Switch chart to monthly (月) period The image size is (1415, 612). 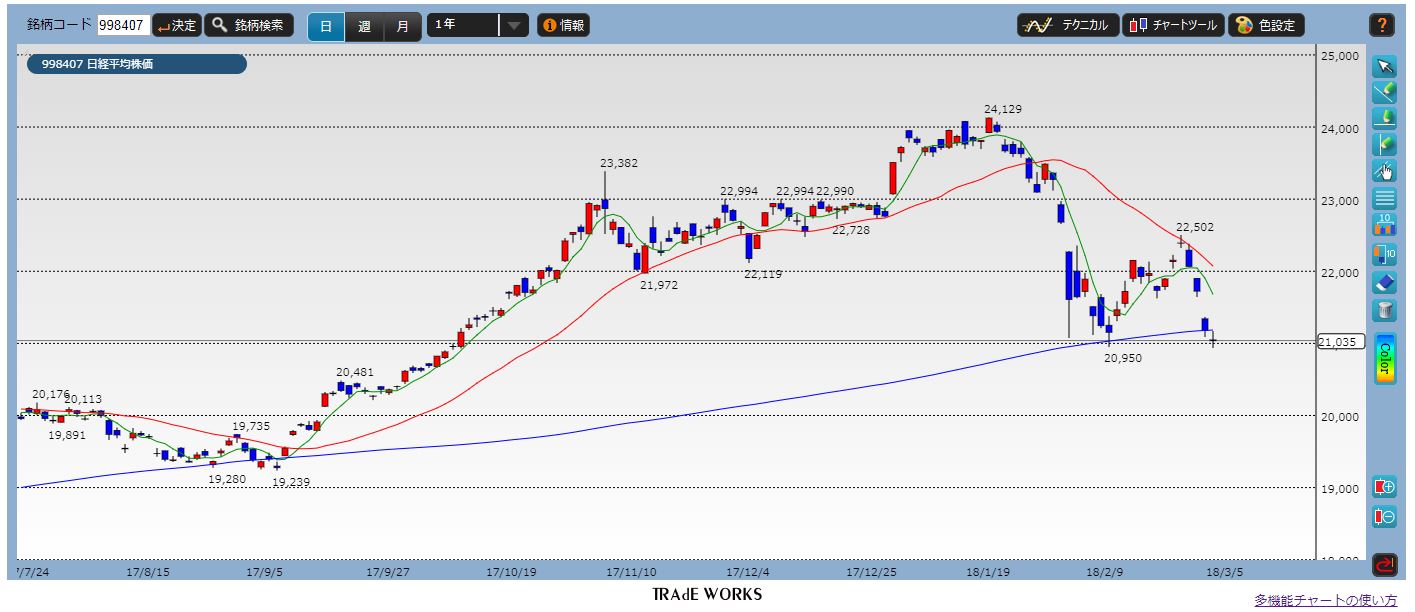[402, 26]
